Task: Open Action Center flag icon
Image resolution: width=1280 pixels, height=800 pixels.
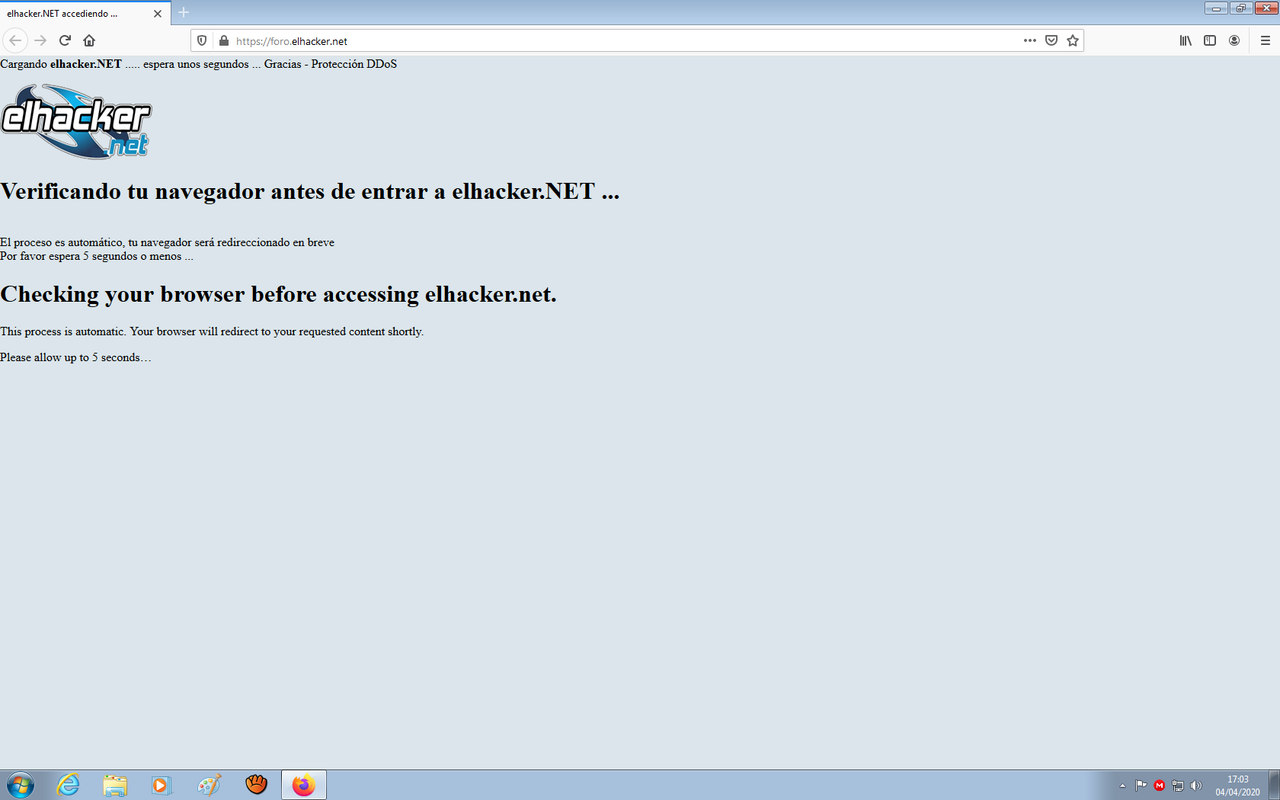Action: tap(1141, 785)
